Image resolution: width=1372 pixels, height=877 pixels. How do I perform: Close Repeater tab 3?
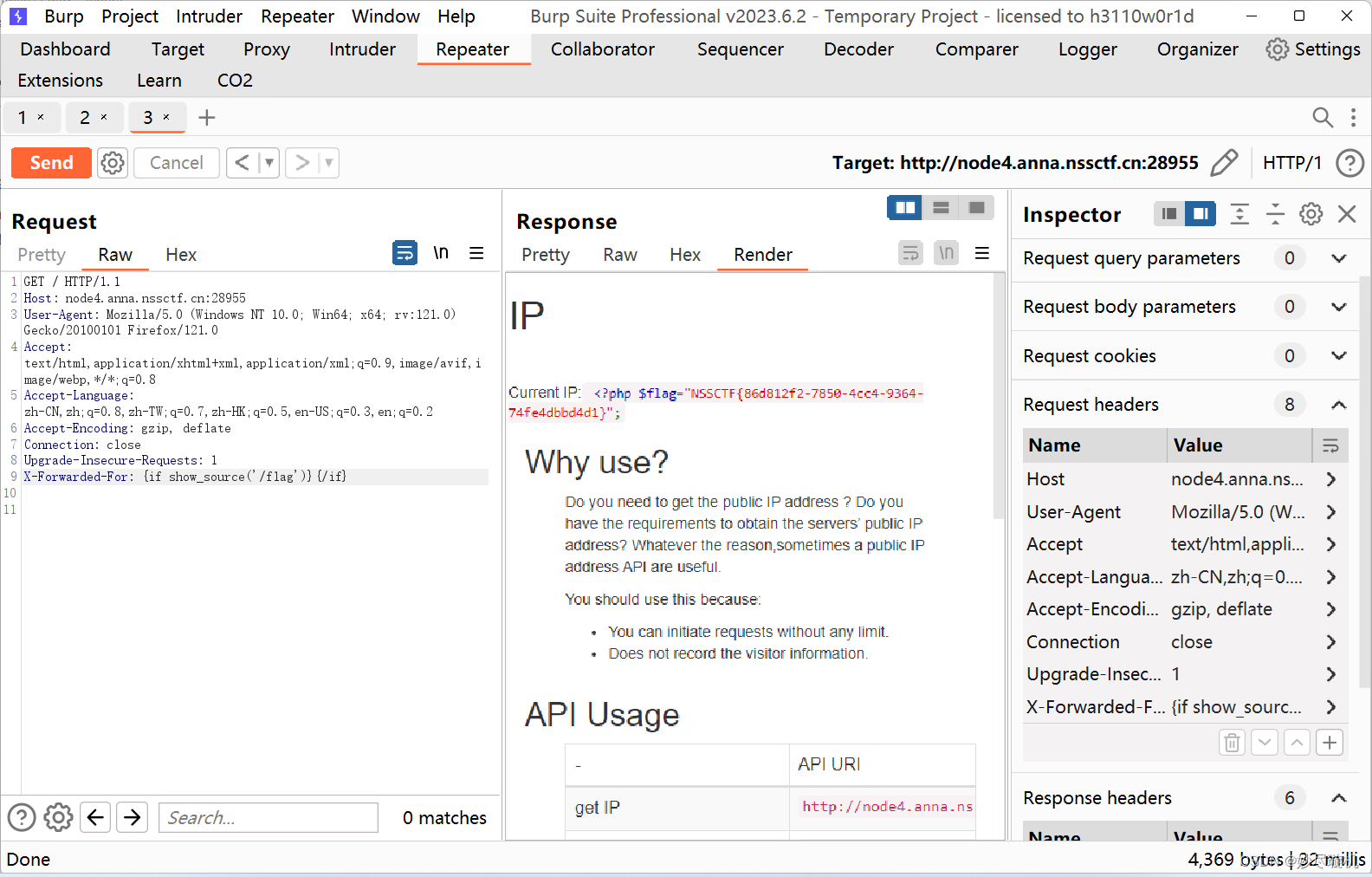pyautogui.click(x=166, y=117)
